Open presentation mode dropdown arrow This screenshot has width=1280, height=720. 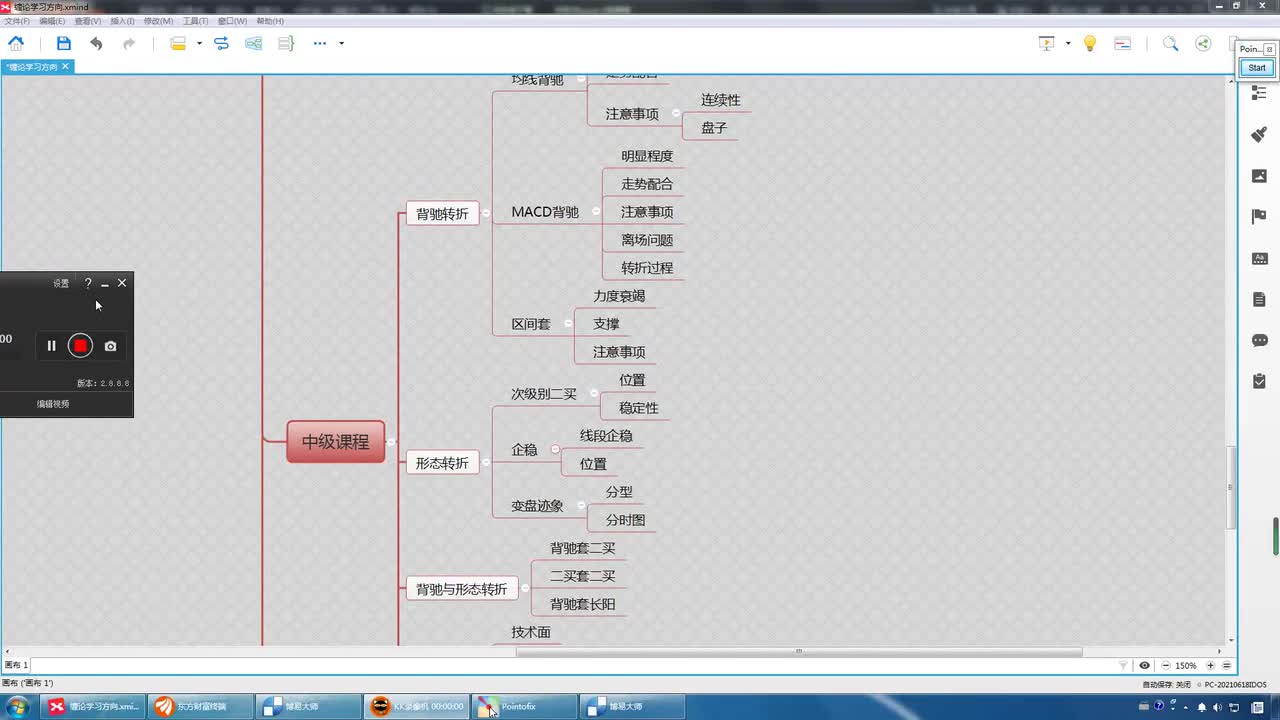point(1068,43)
